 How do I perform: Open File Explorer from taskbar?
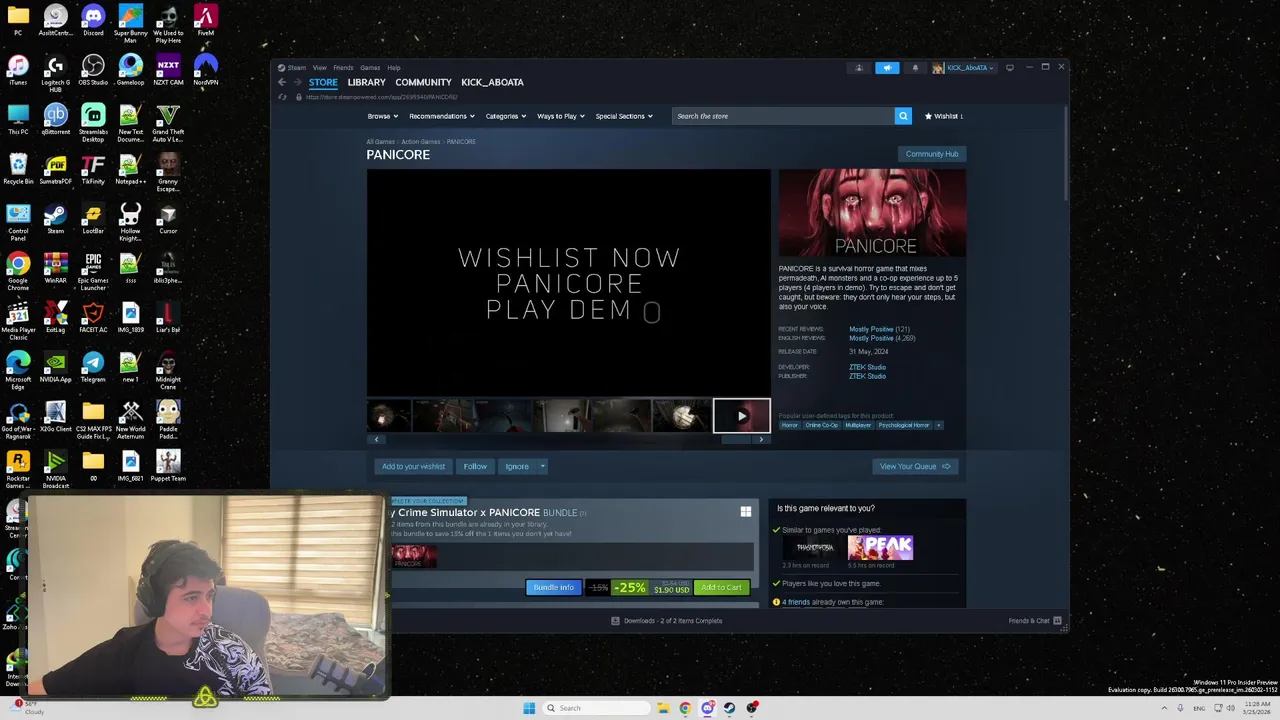pos(662,708)
